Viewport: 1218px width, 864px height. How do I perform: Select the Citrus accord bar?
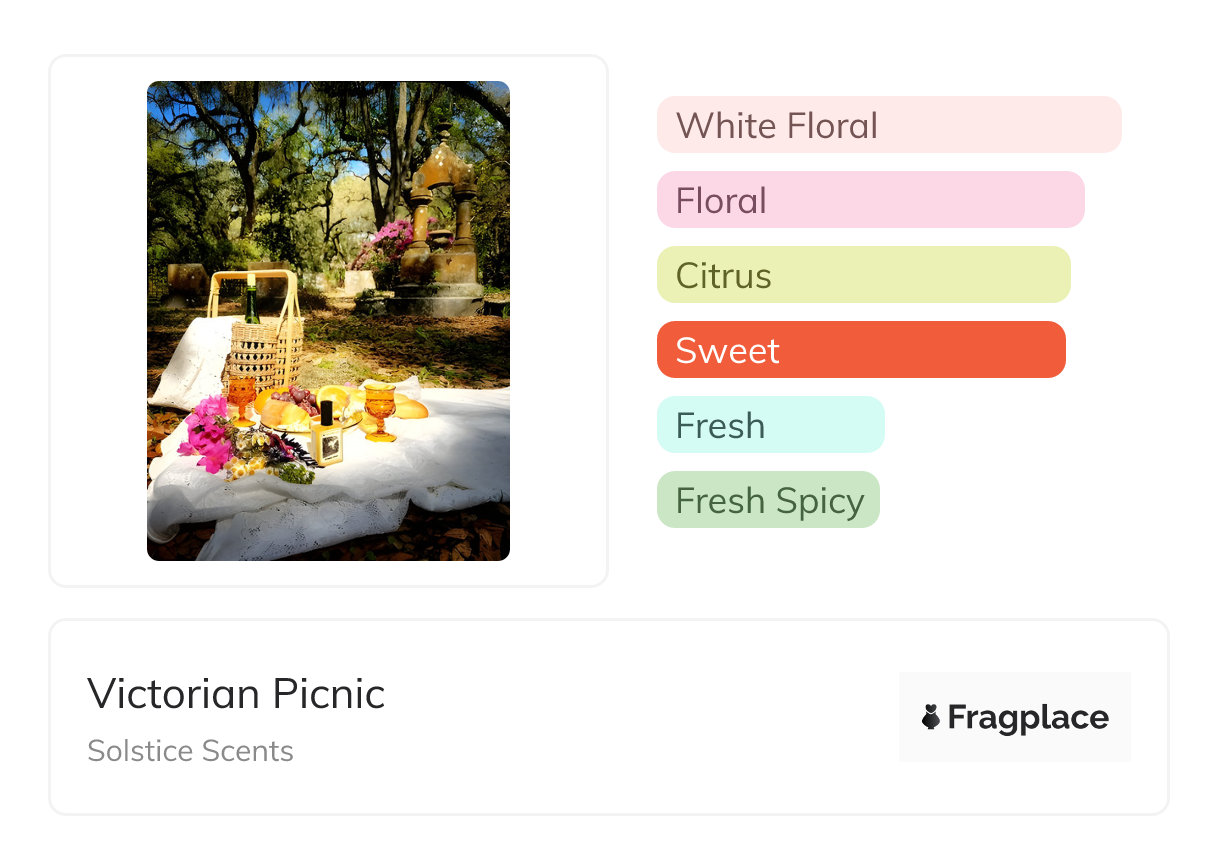pyautogui.click(x=863, y=275)
